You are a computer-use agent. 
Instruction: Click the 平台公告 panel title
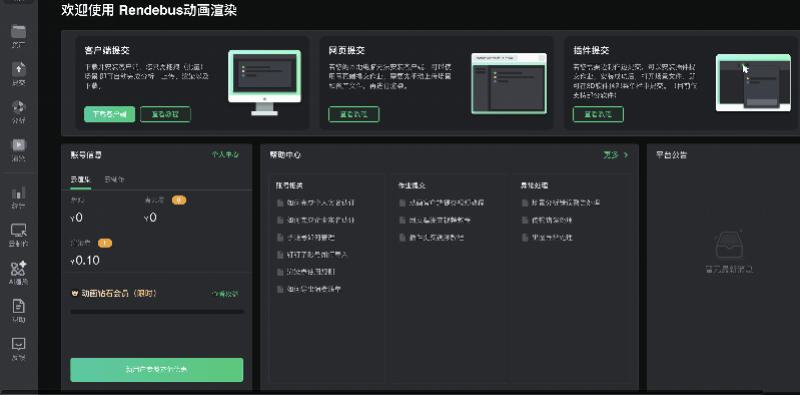[x=671, y=155]
